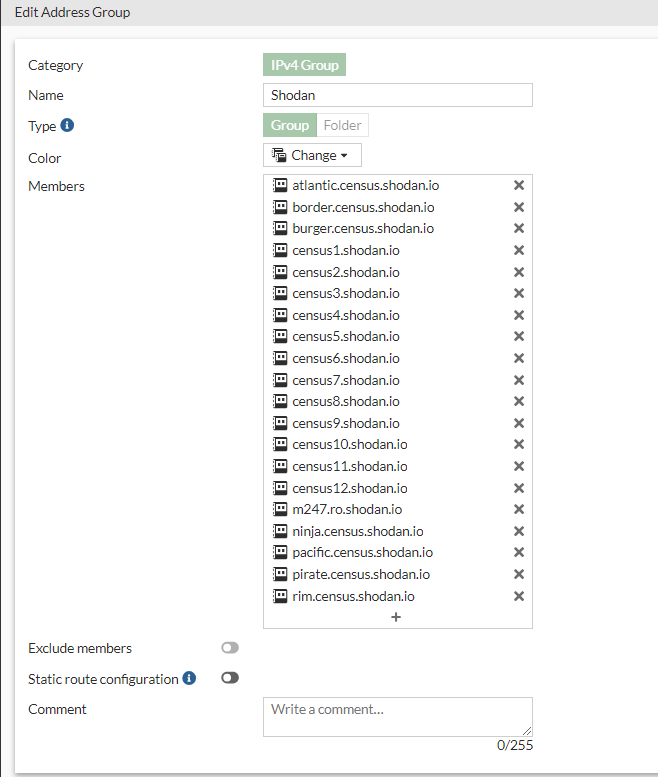Remove rim.census.shodan.io member
The height and width of the screenshot is (777, 658).
(x=519, y=596)
